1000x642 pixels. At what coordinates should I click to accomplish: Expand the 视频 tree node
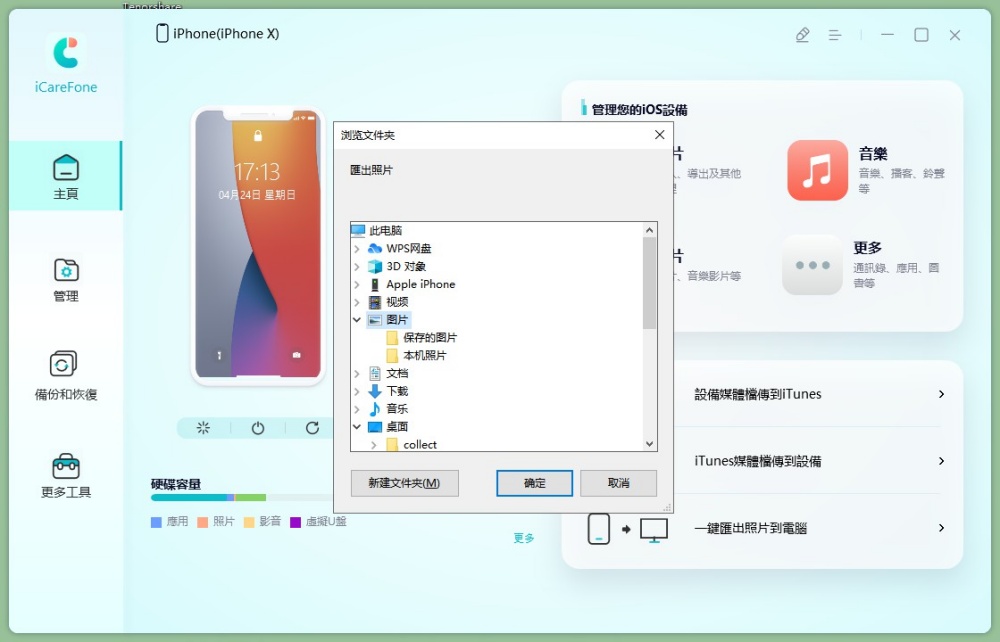click(x=357, y=302)
